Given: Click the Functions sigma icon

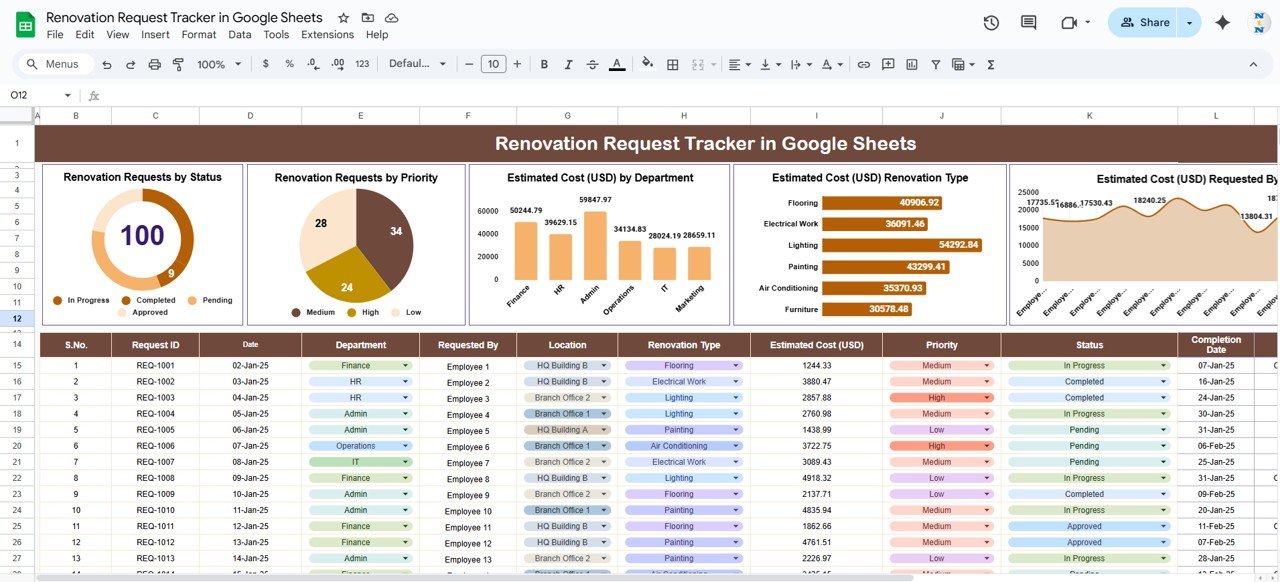Looking at the screenshot, I should (x=989, y=64).
